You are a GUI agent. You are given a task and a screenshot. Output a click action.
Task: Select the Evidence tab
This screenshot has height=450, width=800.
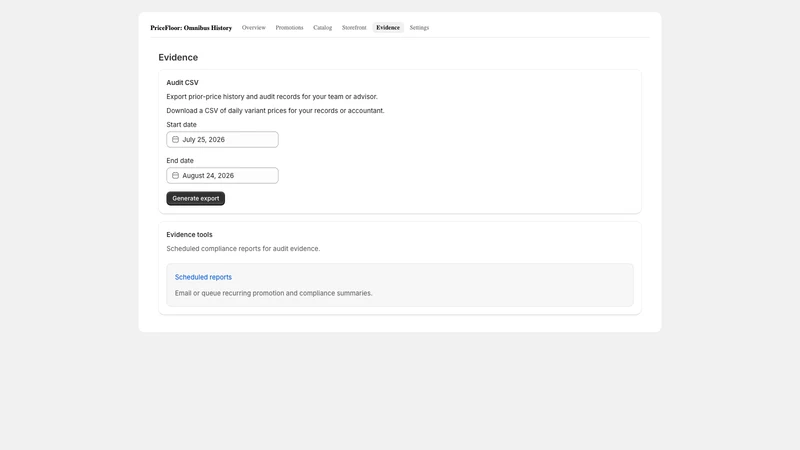click(388, 28)
